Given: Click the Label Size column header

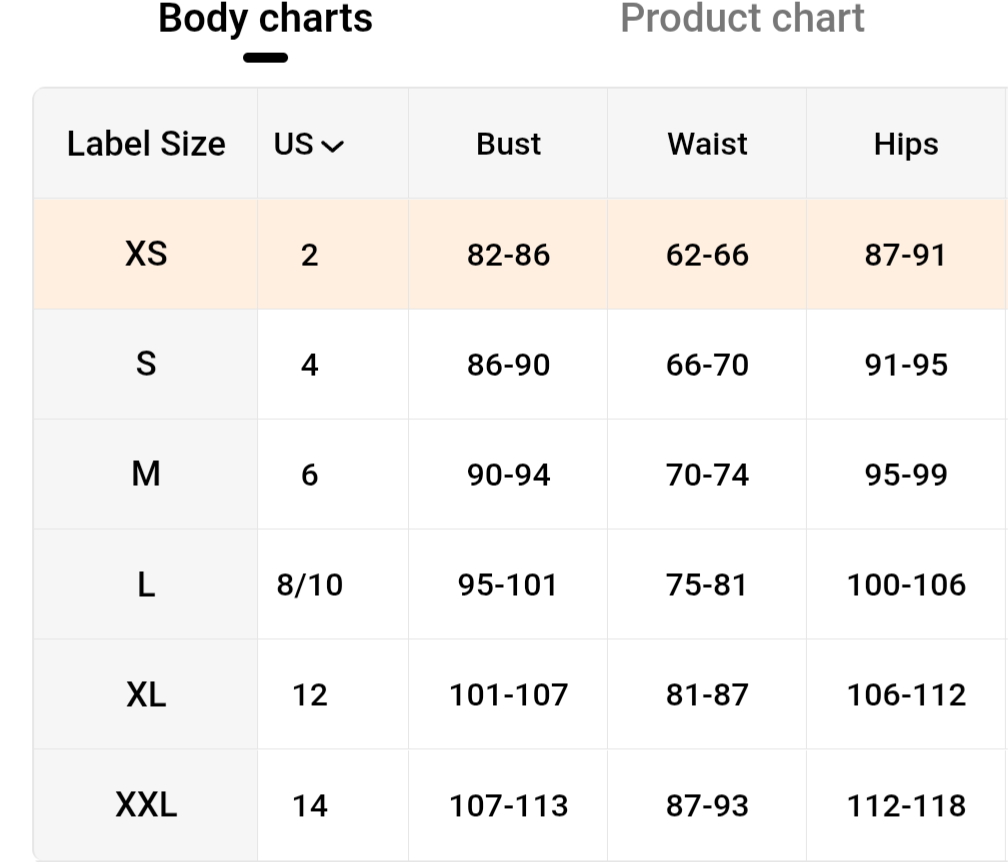Looking at the screenshot, I should point(146,144).
